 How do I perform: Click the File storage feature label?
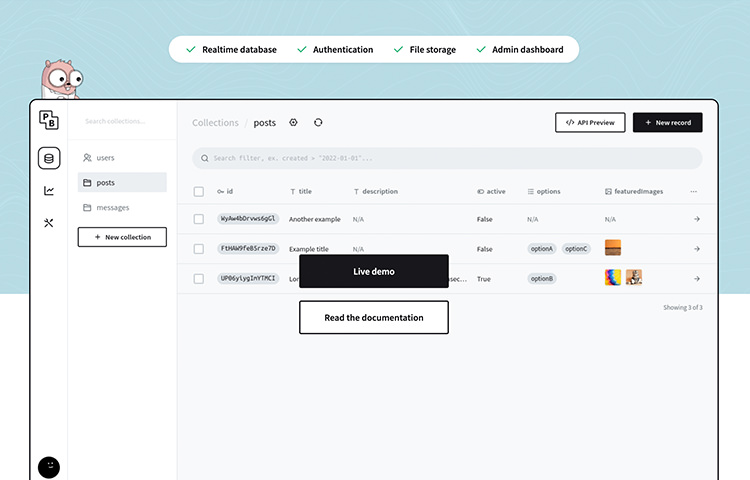click(x=432, y=50)
